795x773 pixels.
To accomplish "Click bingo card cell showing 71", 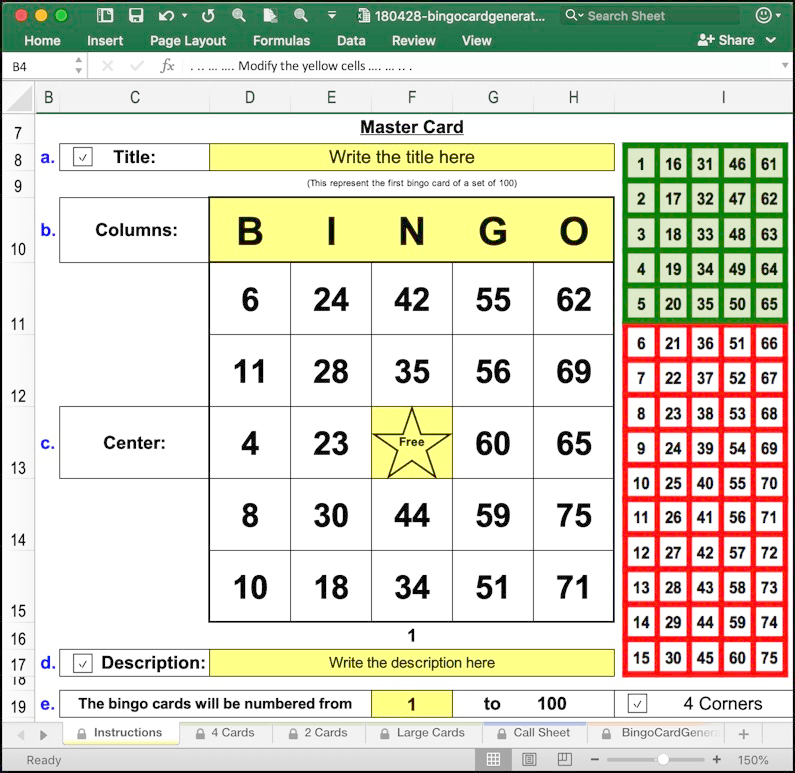I will [x=573, y=586].
